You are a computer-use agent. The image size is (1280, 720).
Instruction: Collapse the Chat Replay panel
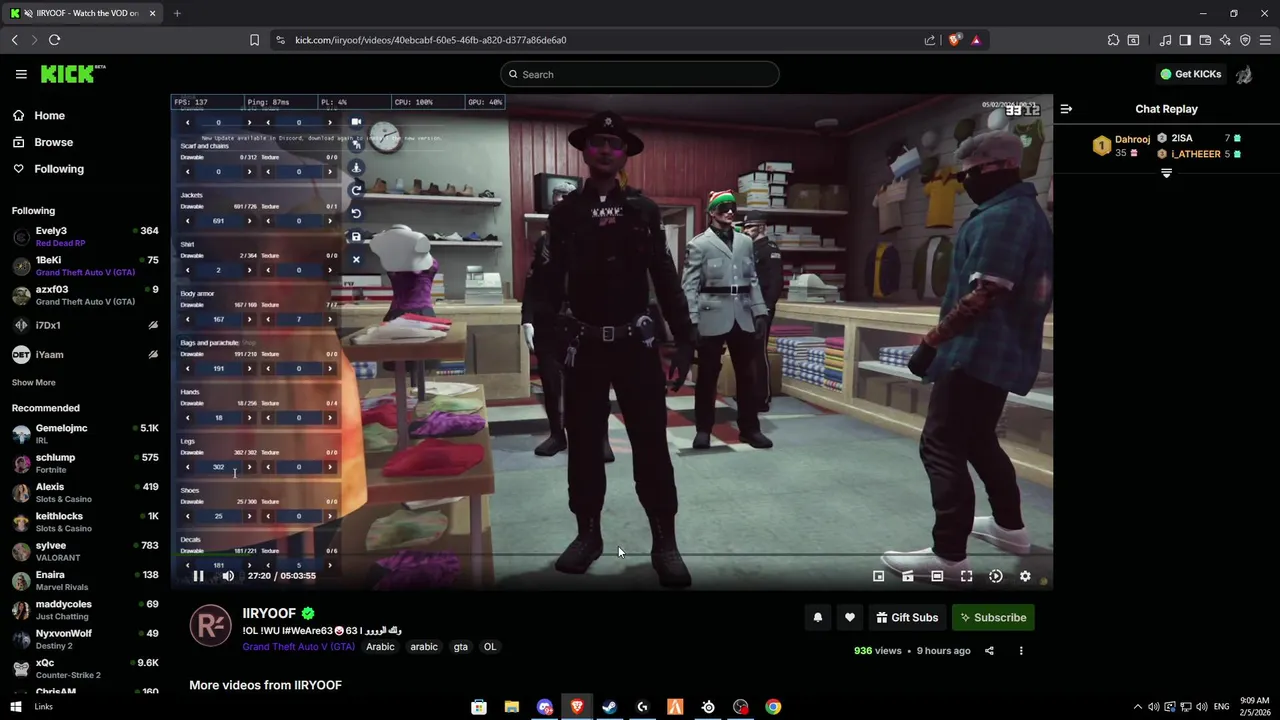coord(1066,109)
